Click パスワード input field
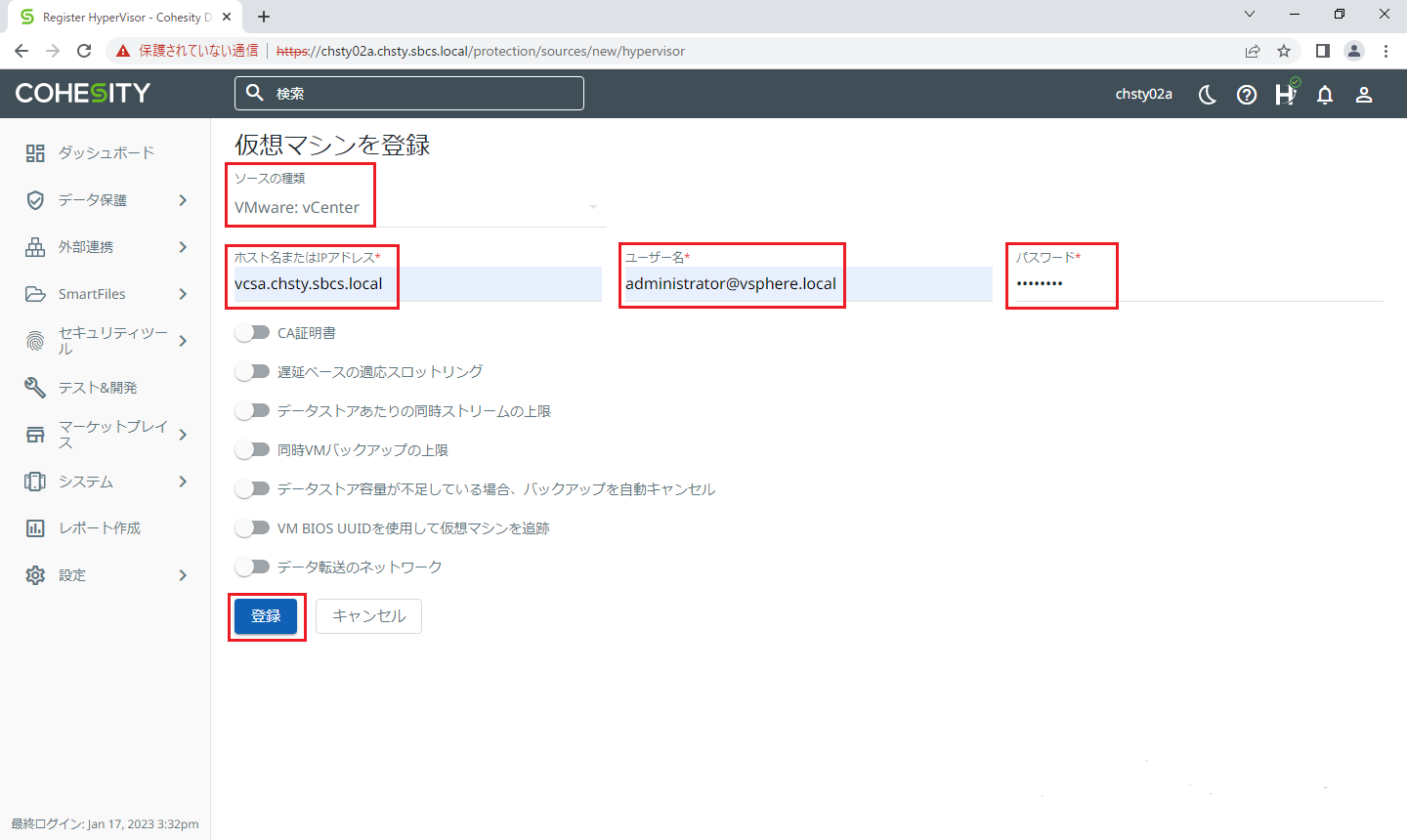This screenshot has width=1407, height=840. [x=1200, y=284]
